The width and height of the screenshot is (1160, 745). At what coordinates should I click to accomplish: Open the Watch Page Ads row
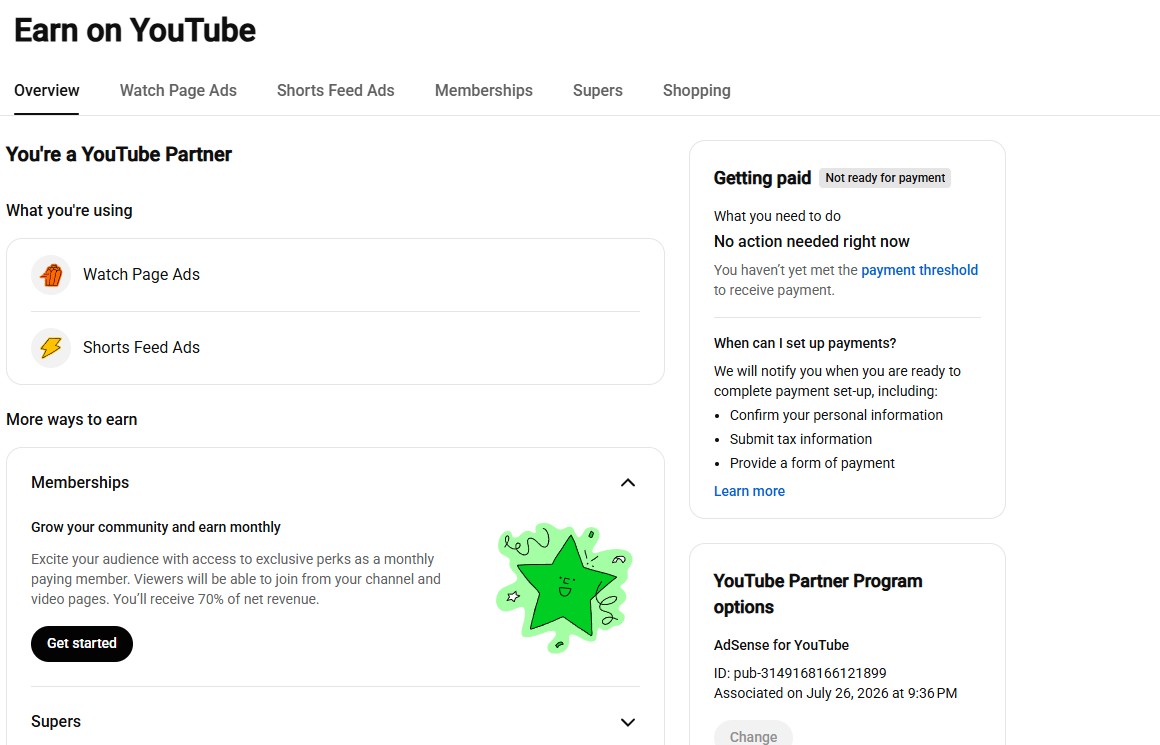pyautogui.click(x=335, y=275)
